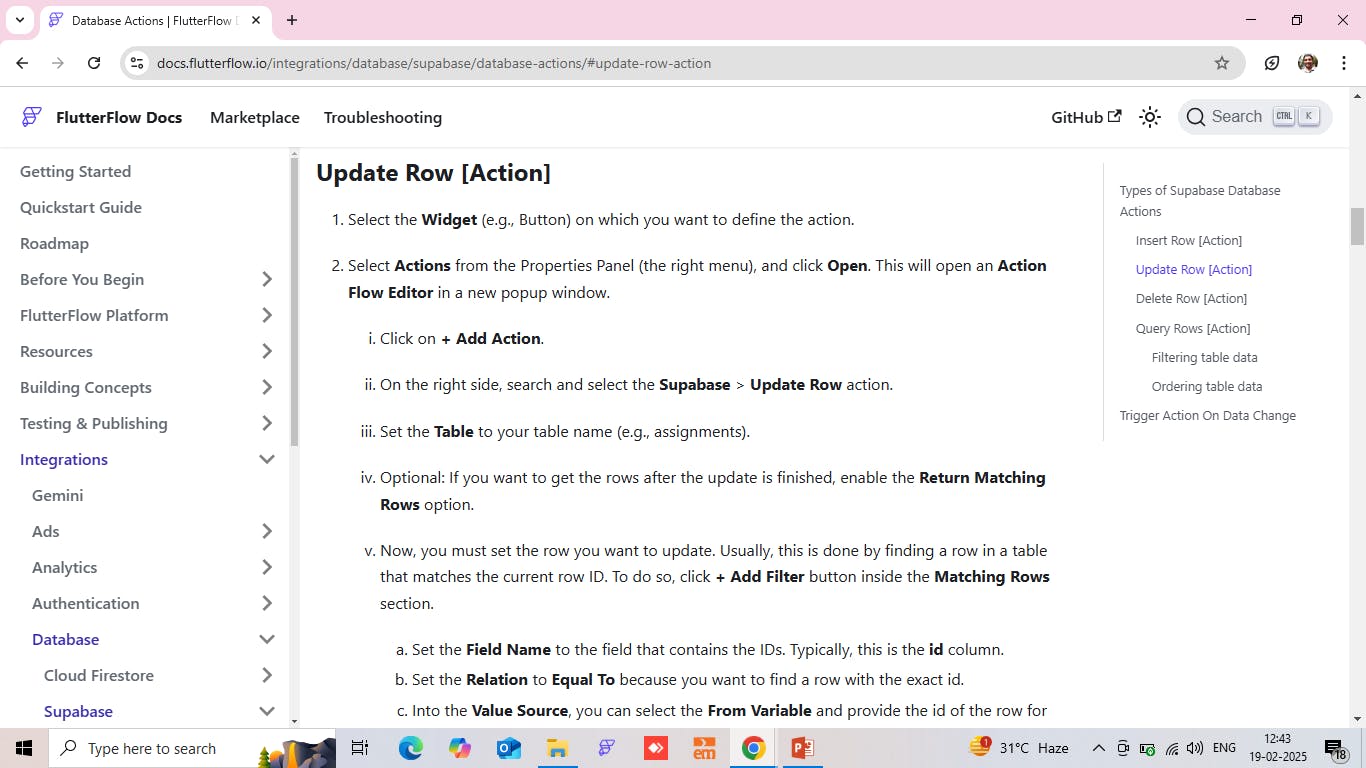Click the FlutterFlow logo icon in navbar
This screenshot has height=768, width=1366.
coord(32,117)
